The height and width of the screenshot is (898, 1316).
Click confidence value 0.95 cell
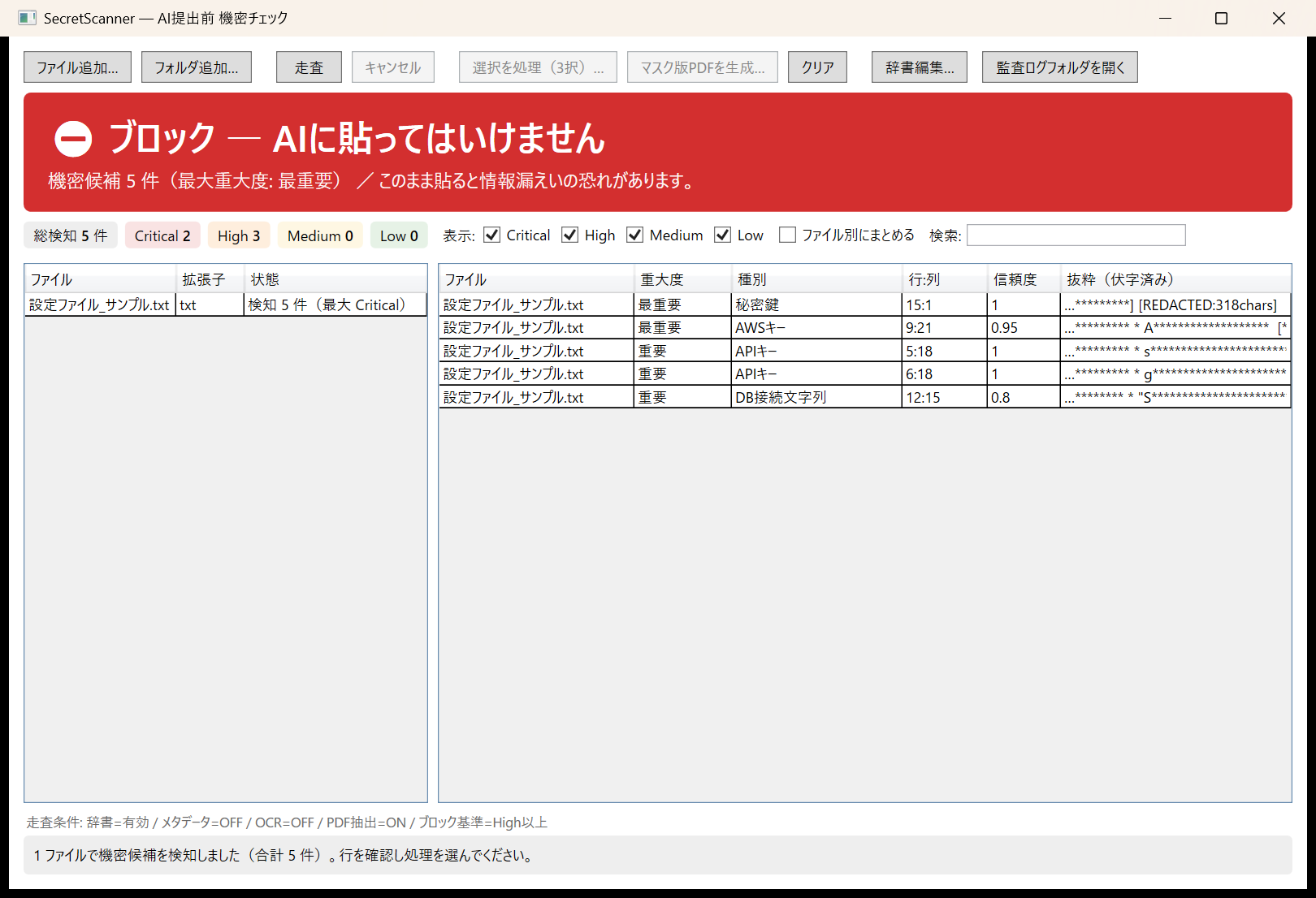[x=1024, y=328]
